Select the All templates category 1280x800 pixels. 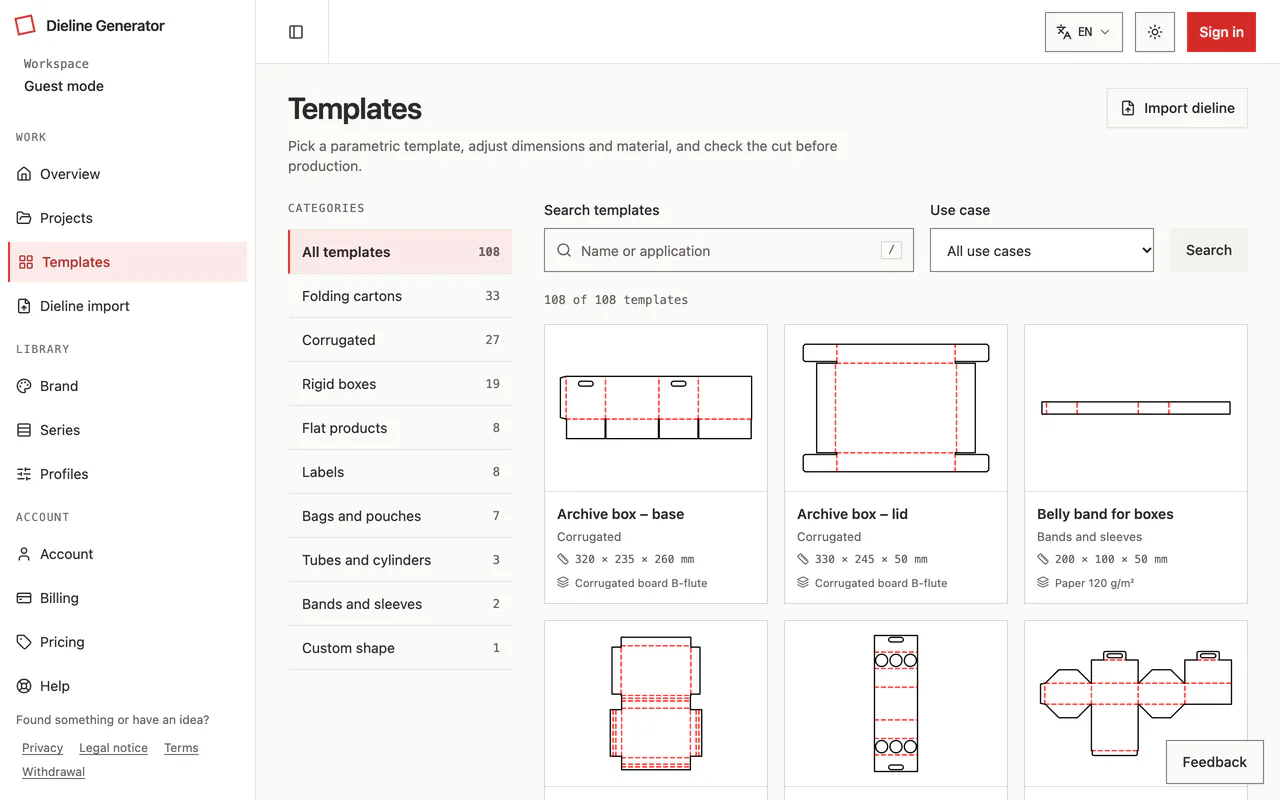coord(400,252)
